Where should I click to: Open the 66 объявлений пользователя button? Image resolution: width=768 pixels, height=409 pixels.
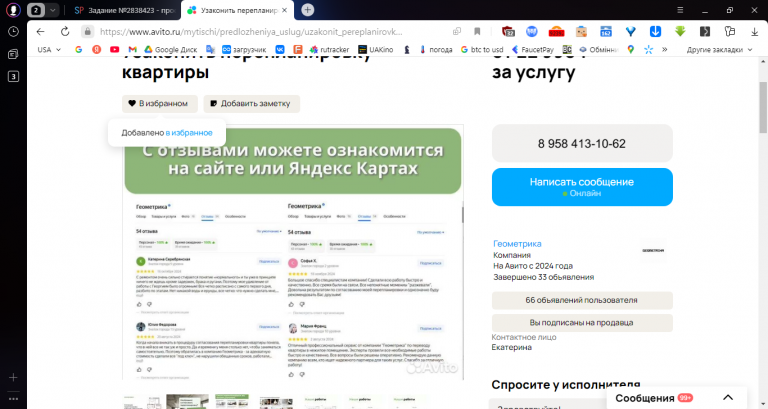[x=582, y=300]
